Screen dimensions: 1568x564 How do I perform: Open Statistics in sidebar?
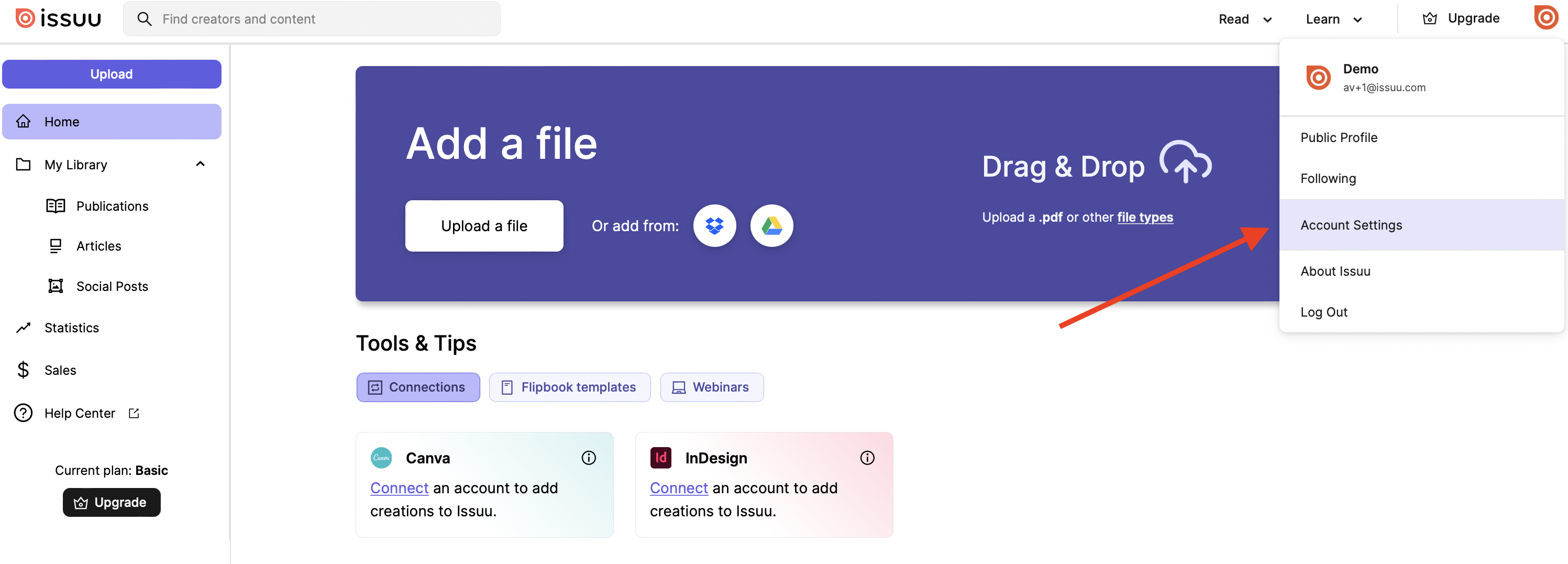pos(71,328)
